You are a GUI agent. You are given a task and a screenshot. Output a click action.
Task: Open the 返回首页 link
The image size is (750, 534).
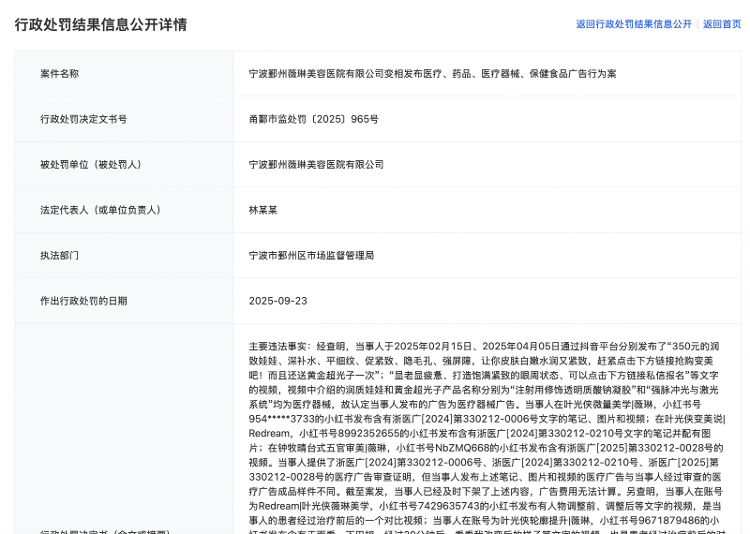721,24
